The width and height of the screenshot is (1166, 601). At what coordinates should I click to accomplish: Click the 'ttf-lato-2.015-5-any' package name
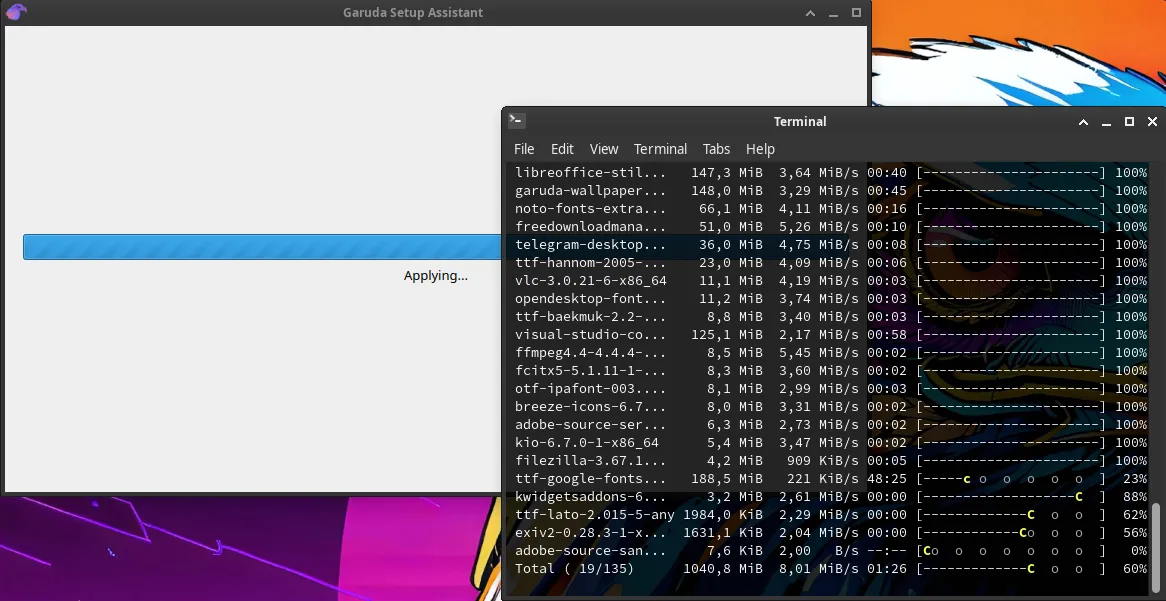(x=595, y=515)
